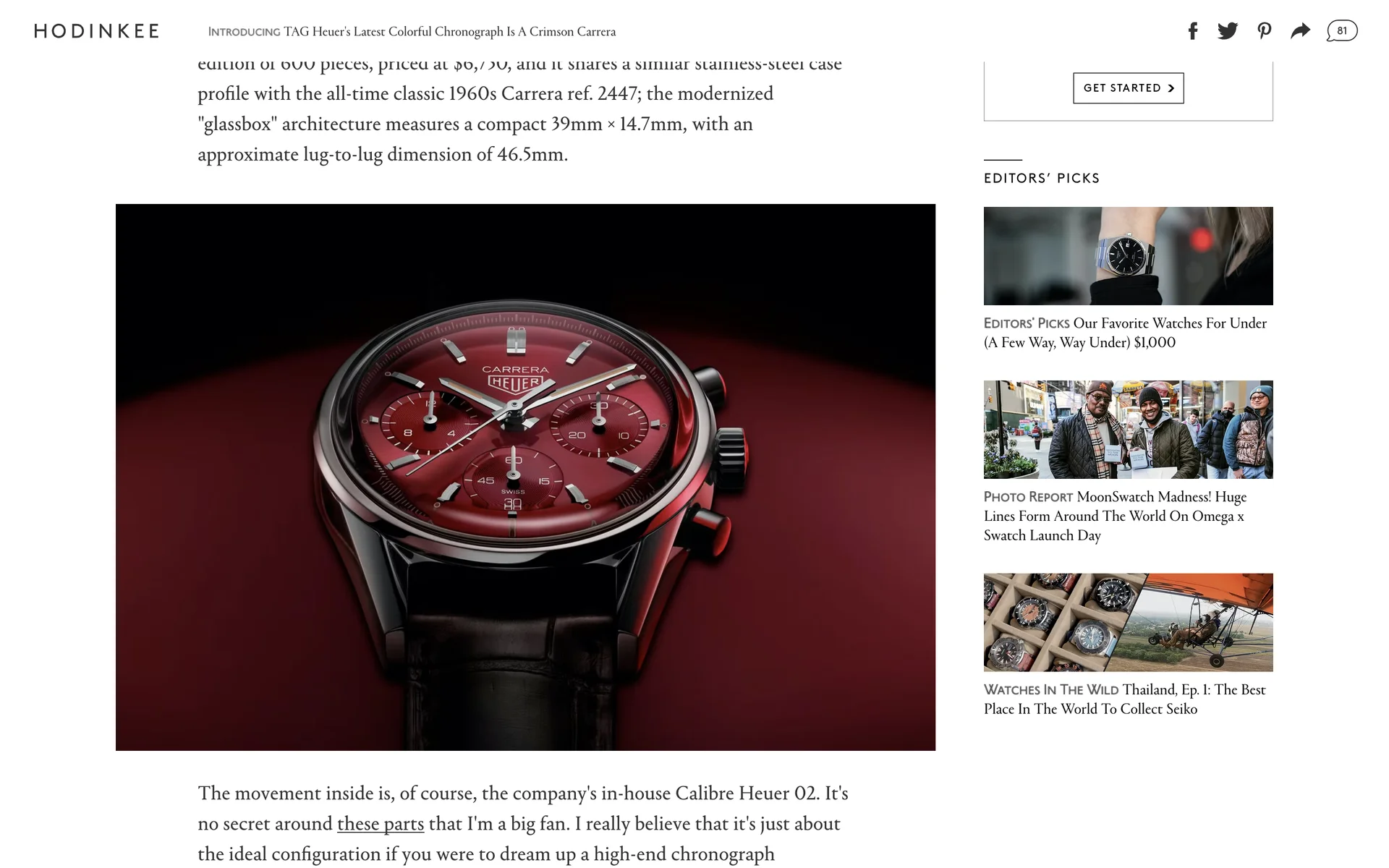Click the share arrow icon
Viewport: 1389px width, 868px height.
(x=1300, y=31)
